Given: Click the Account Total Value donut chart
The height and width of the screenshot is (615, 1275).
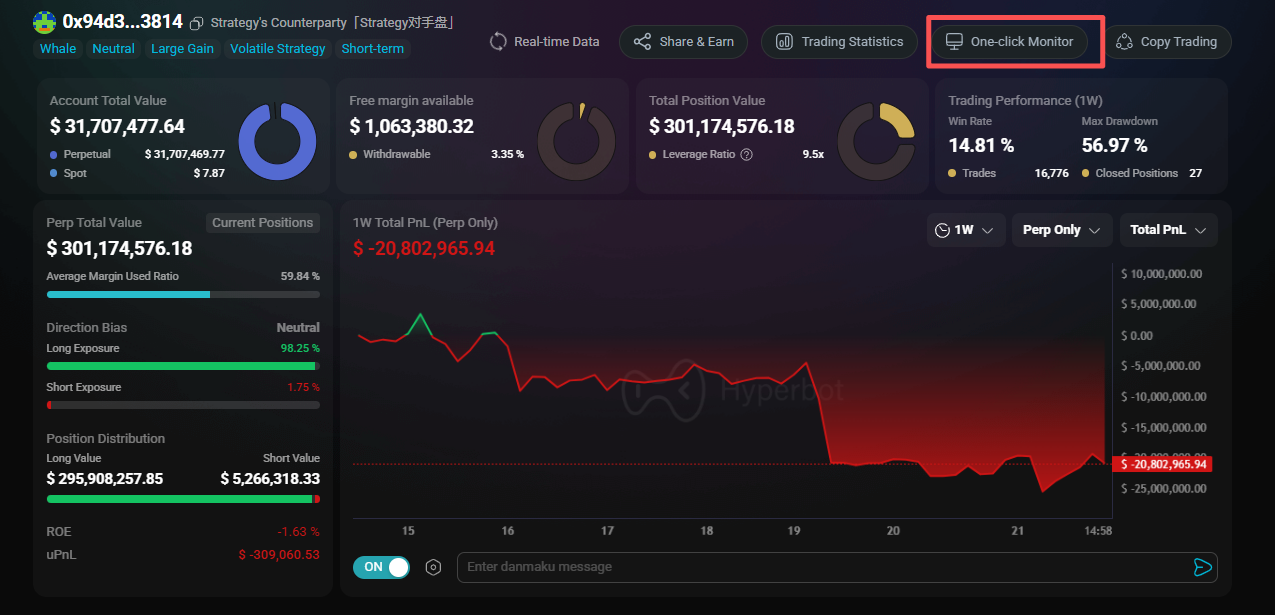Looking at the screenshot, I should tap(277, 142).
